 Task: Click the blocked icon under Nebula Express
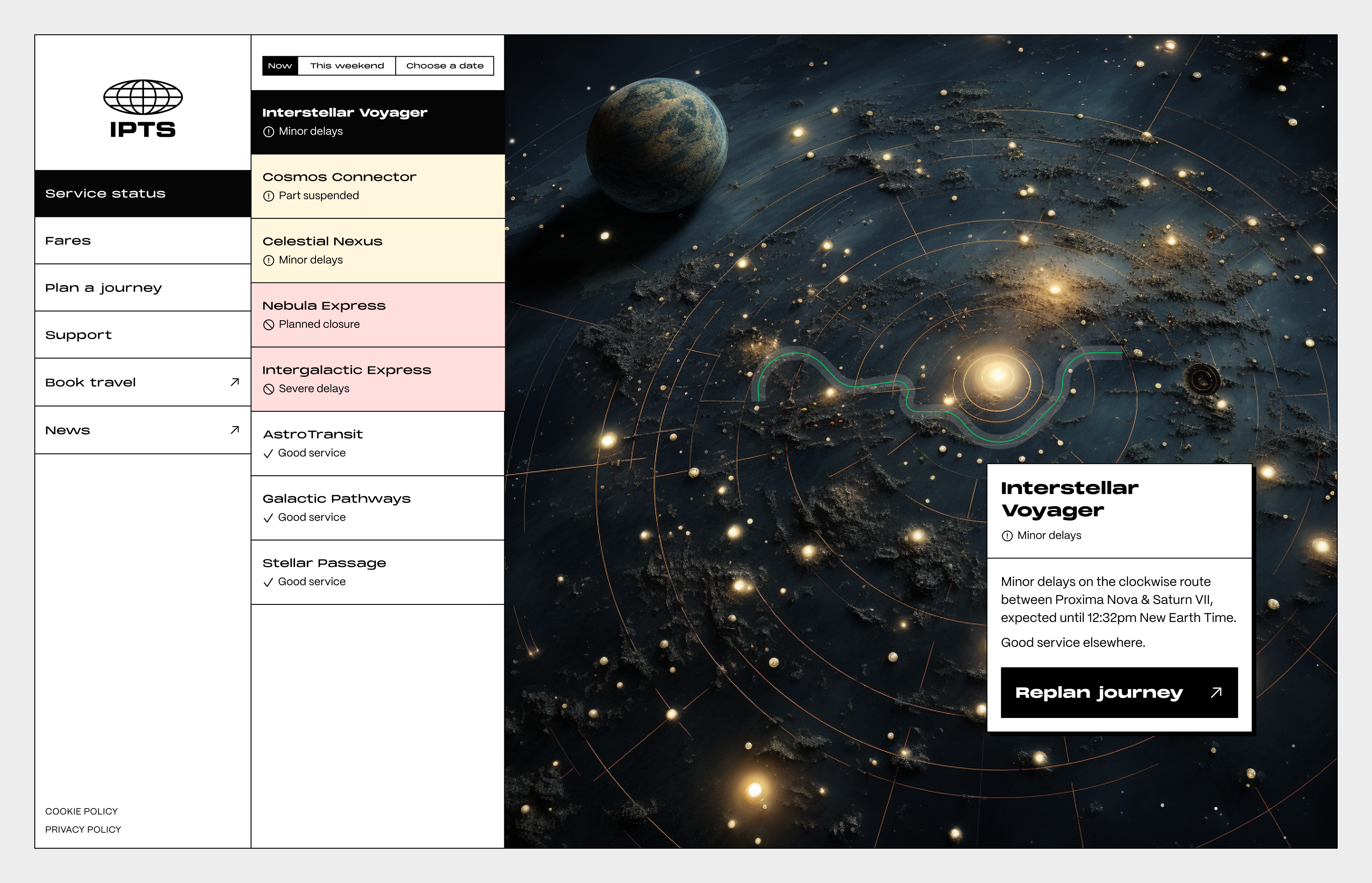pos(268,324)
